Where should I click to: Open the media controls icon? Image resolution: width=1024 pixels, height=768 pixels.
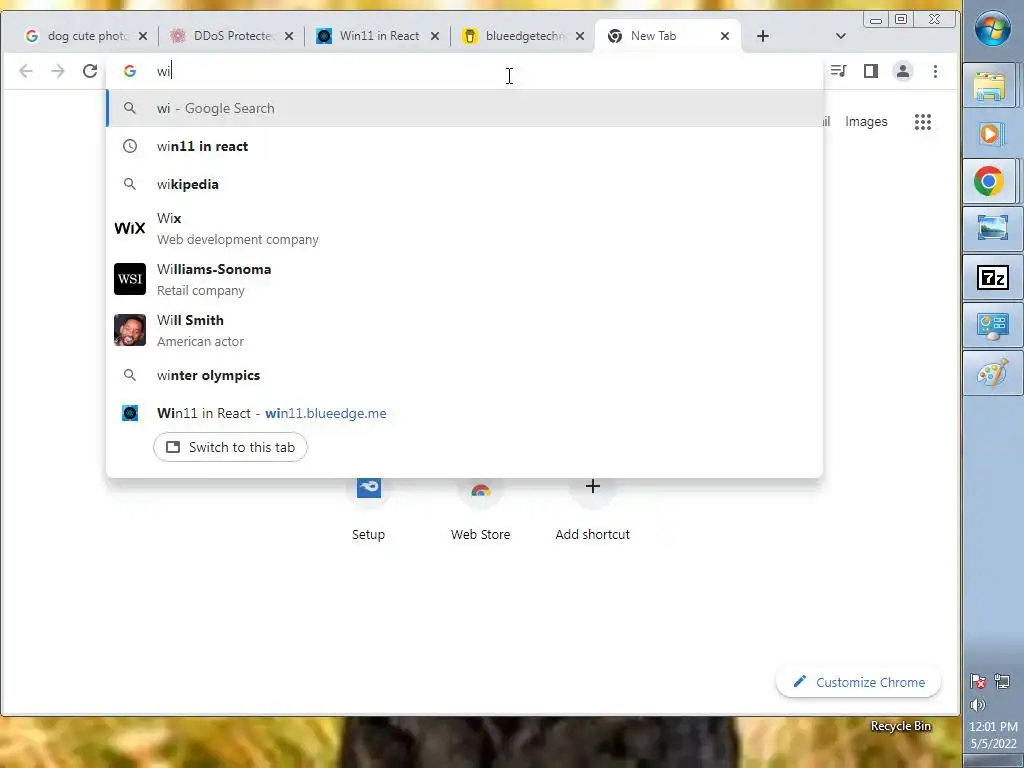839,71
